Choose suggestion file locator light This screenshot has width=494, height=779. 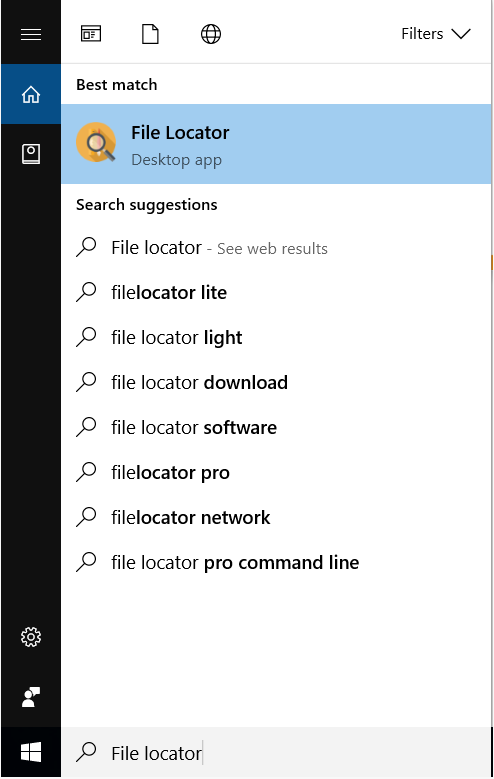(276, 337)
